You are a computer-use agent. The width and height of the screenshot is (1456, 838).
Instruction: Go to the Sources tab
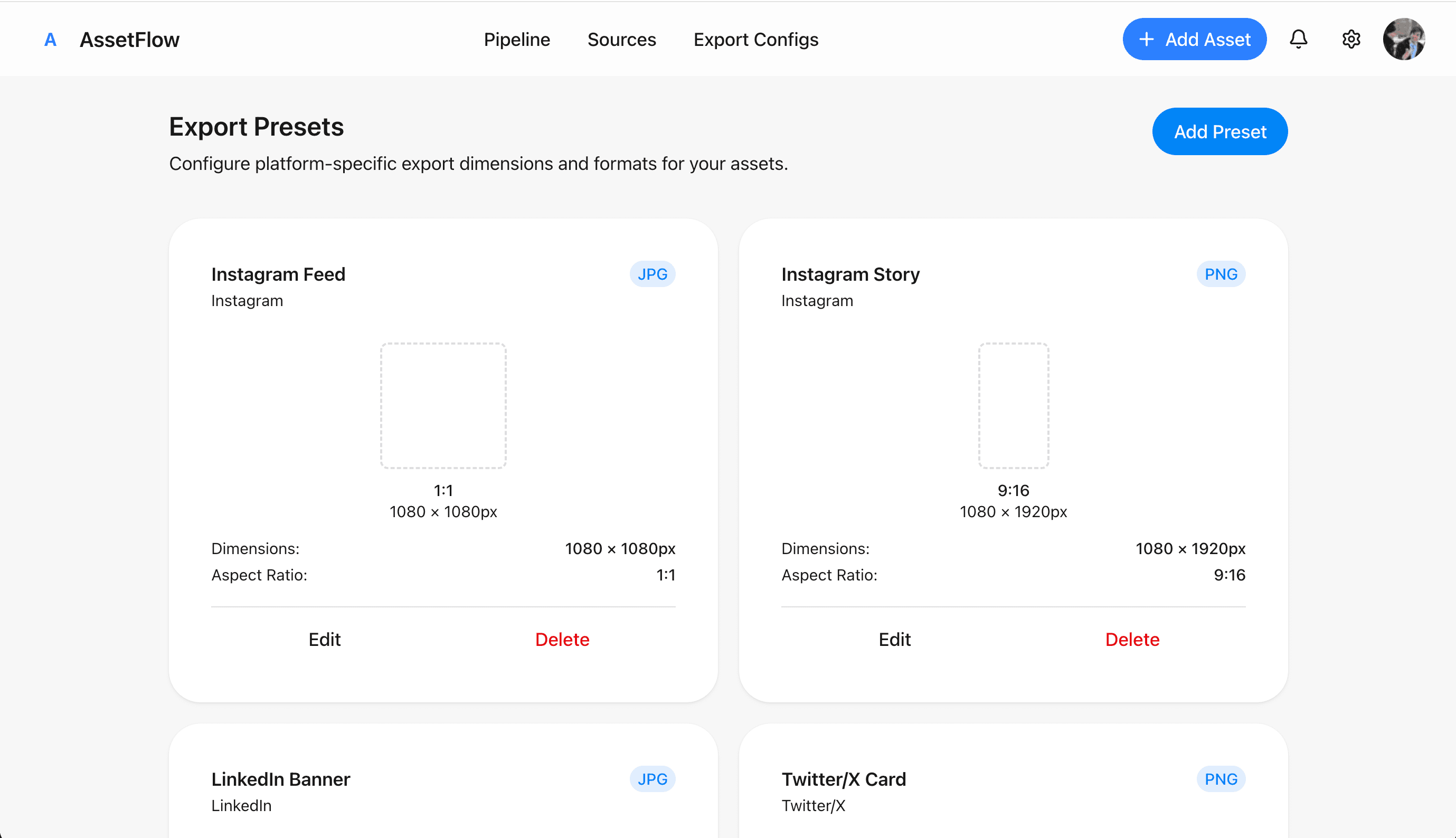(x=621, y=39)
